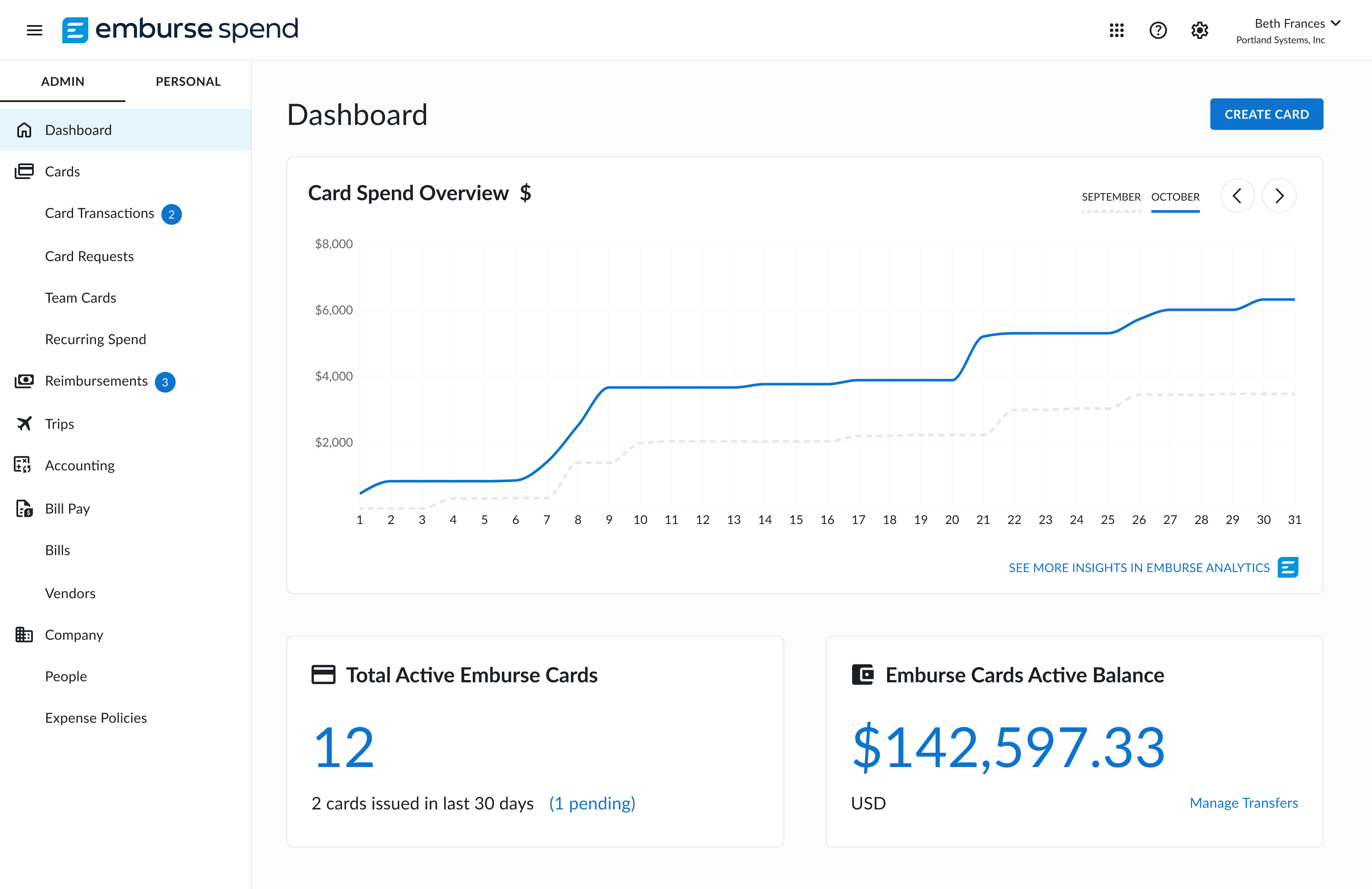Image resolution: width=1372 pixels, height=889 pixels.
Task: Open the Manage Transfers link
Action: click(x=1244, y=803)
